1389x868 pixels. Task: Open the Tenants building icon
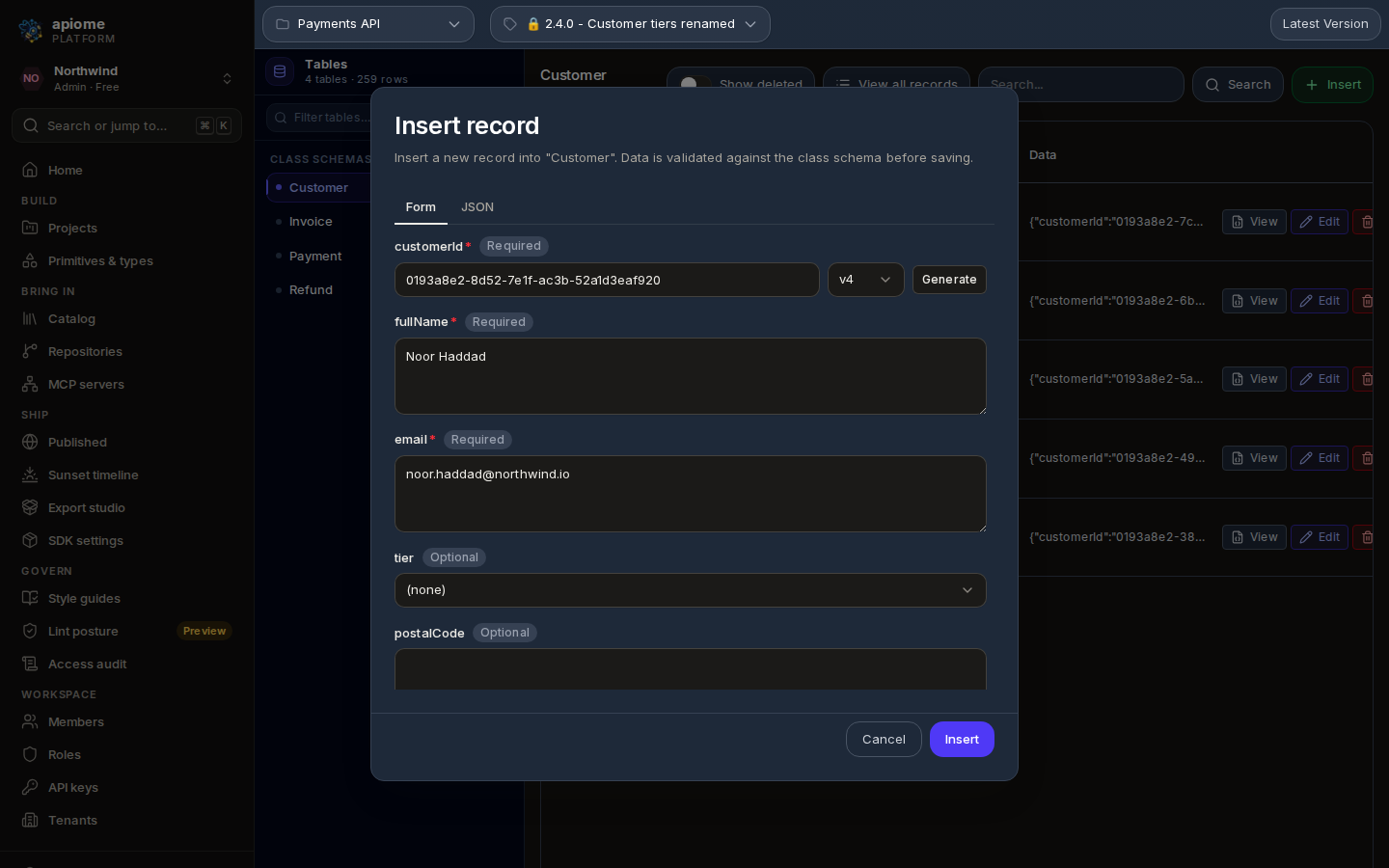[x=30, y=820]
